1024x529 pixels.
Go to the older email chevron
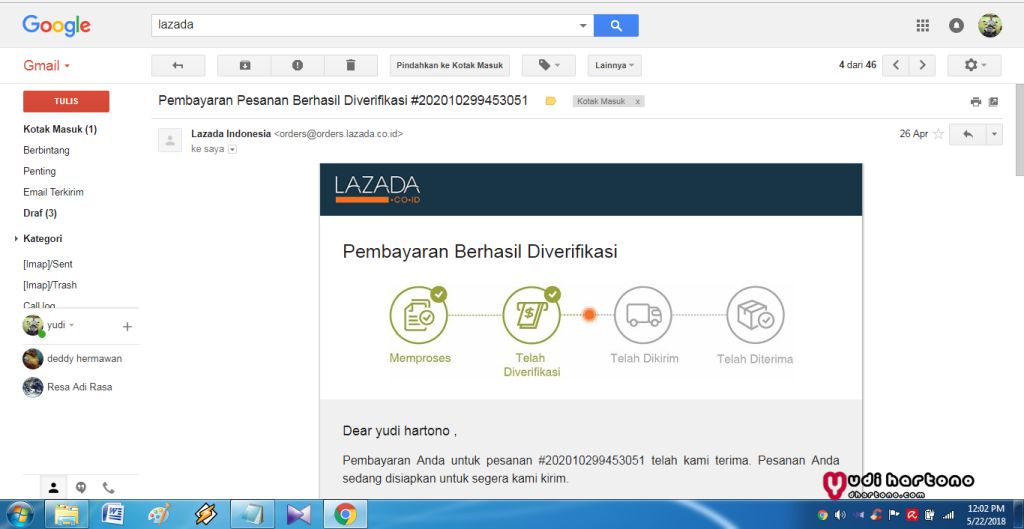pos(922,65)
